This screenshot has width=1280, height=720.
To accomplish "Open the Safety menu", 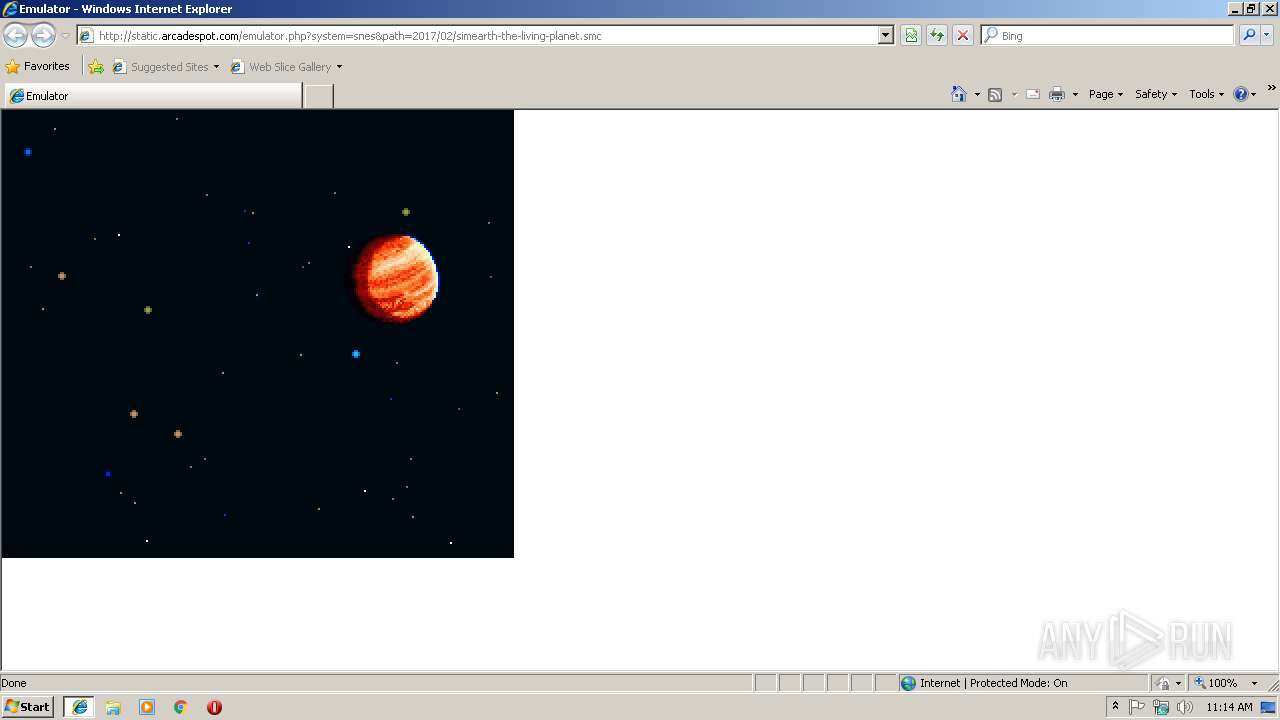I will coord(1156,94).
